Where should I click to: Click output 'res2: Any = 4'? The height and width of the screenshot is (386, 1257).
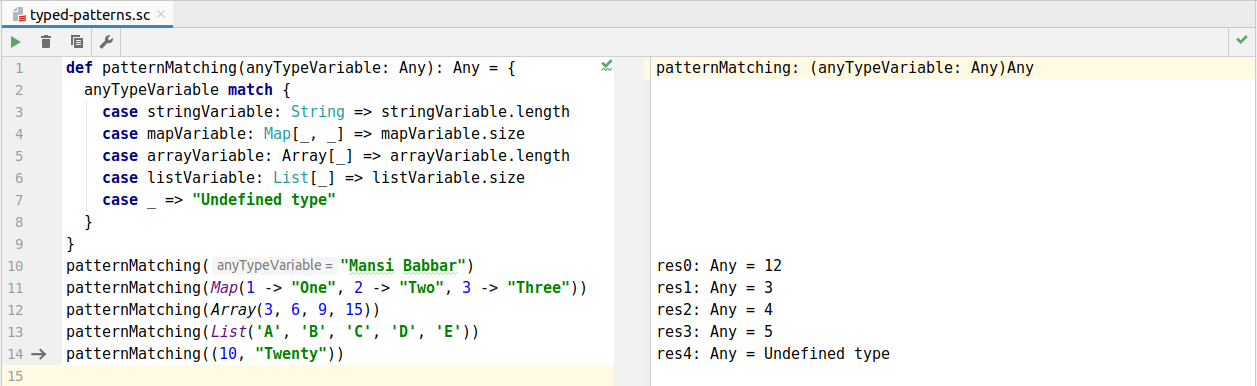tap(715, 310)
